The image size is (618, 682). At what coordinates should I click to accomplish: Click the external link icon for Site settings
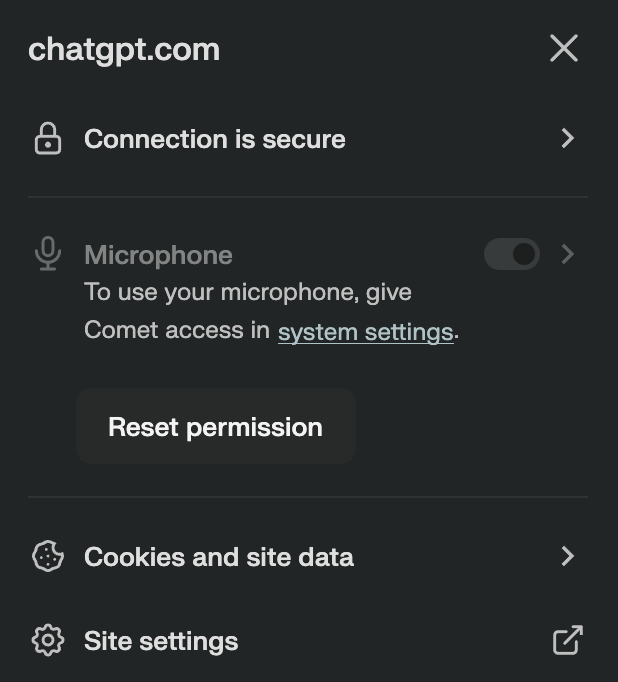(x=567, y=640)
